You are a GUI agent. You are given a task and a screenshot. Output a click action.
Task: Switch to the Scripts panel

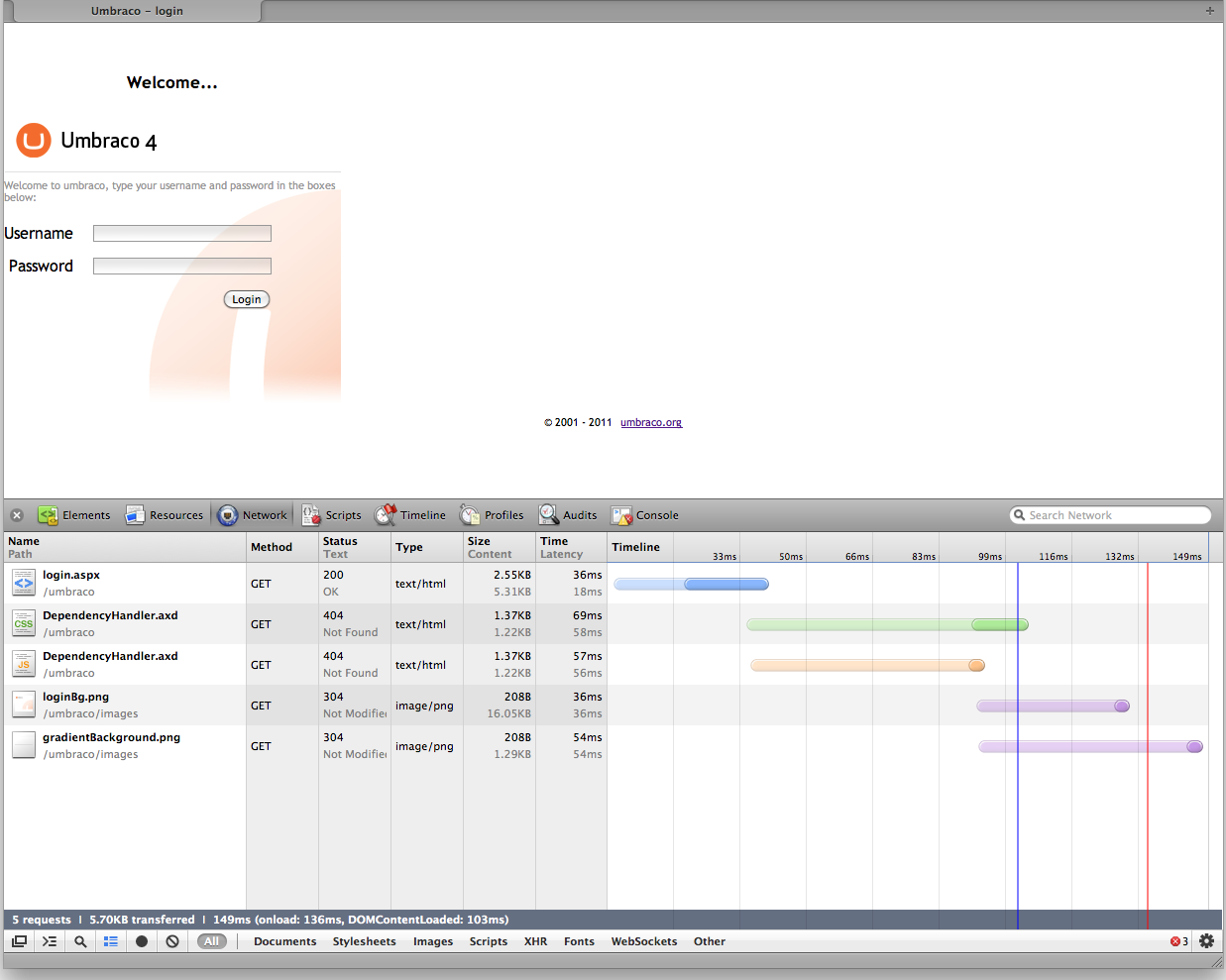tap(332, 515)
